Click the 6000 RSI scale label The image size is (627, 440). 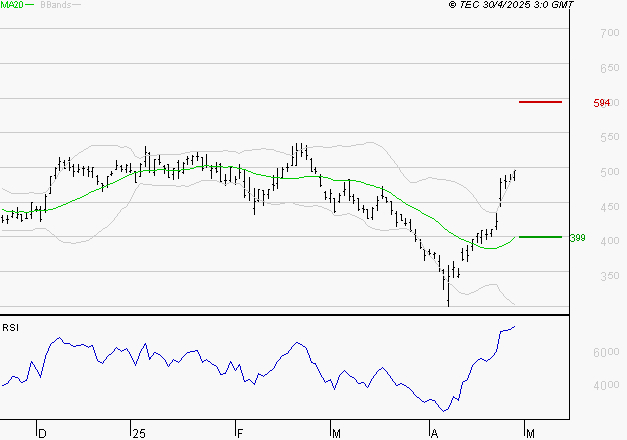608,353
